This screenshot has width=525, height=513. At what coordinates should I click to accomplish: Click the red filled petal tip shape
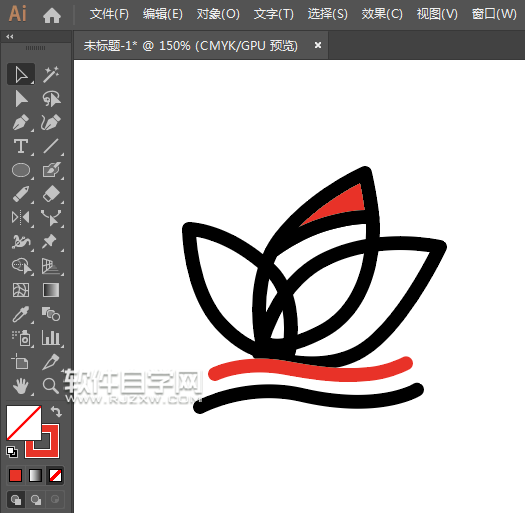pyautogui.click(x=345, y=206)
